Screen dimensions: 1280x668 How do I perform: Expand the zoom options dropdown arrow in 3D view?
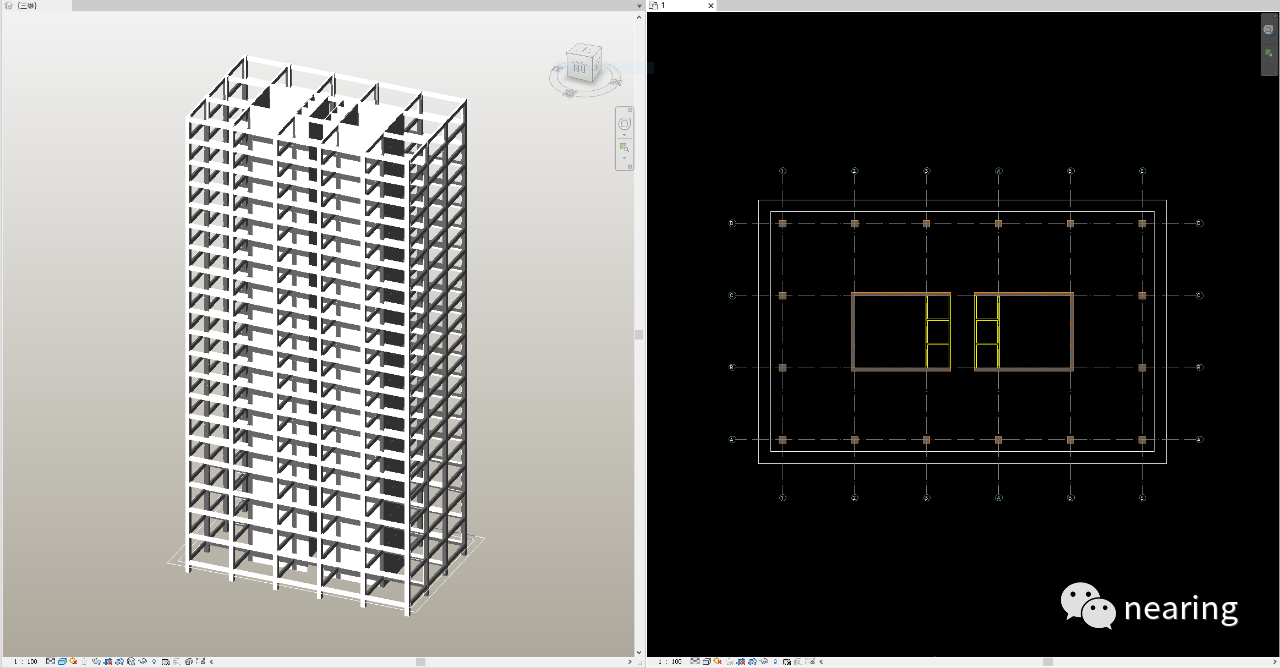tap(624, 158)
